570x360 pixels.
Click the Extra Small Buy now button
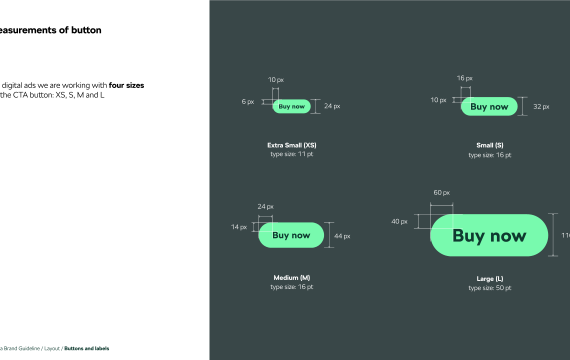[292, 106]
